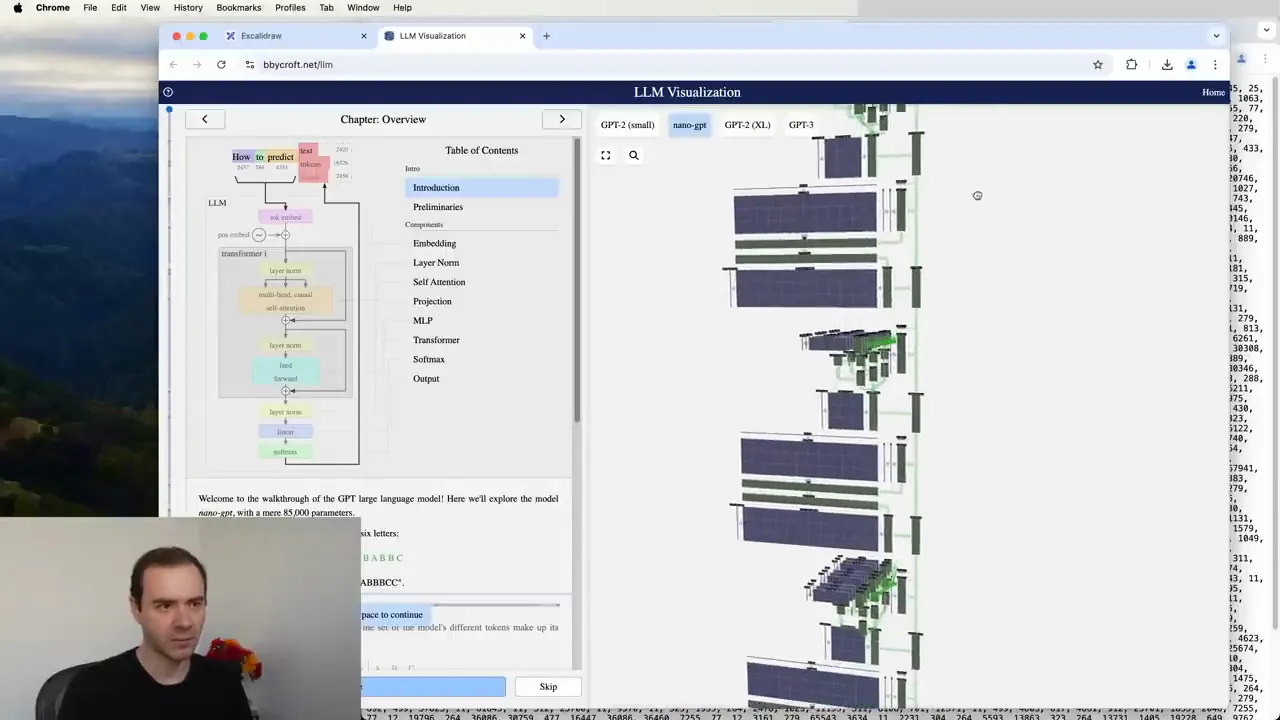Follow the Home link in header
The image size is (1280, 720).
1213,92
